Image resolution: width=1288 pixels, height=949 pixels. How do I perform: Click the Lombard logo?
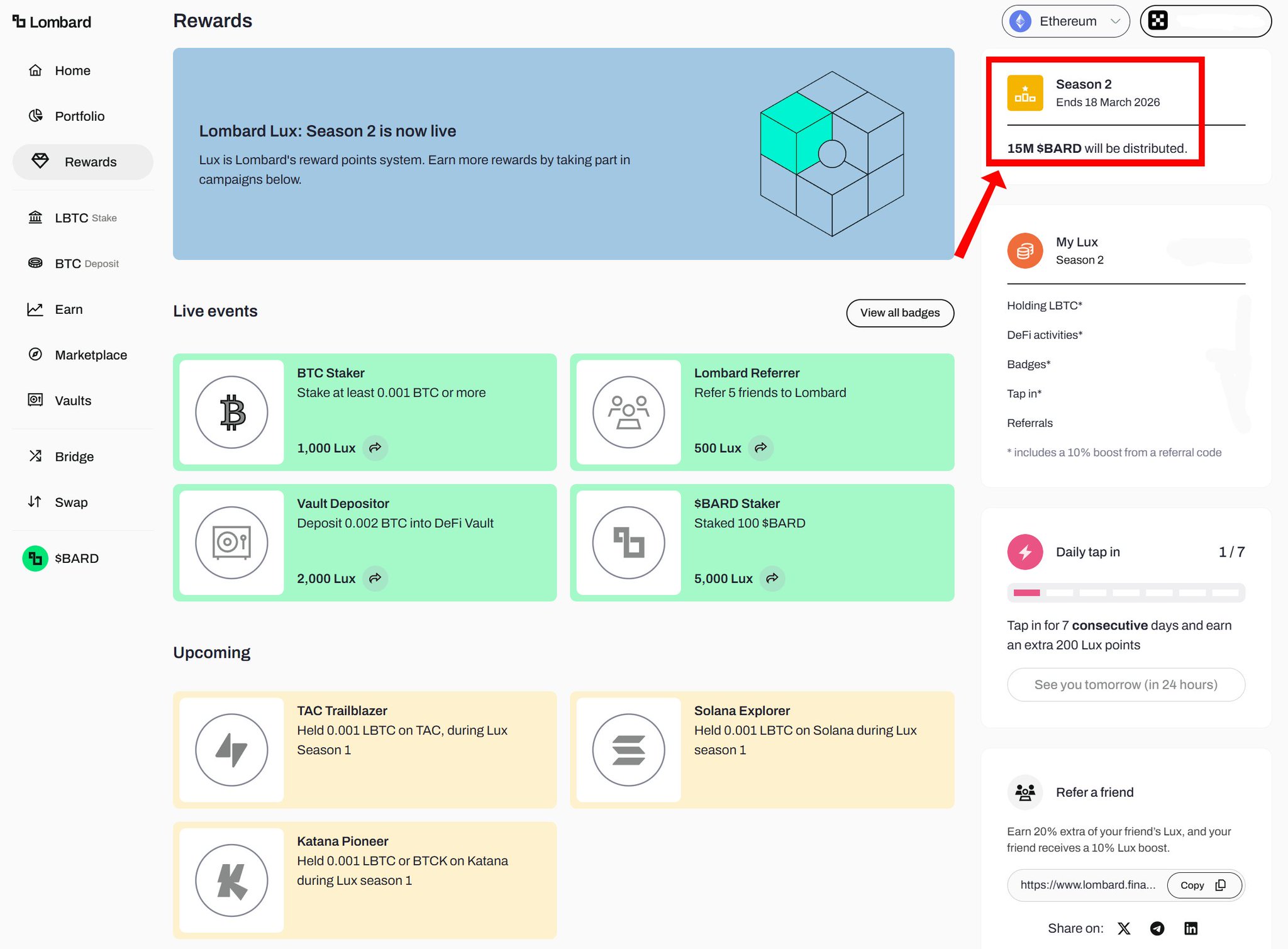52,22
